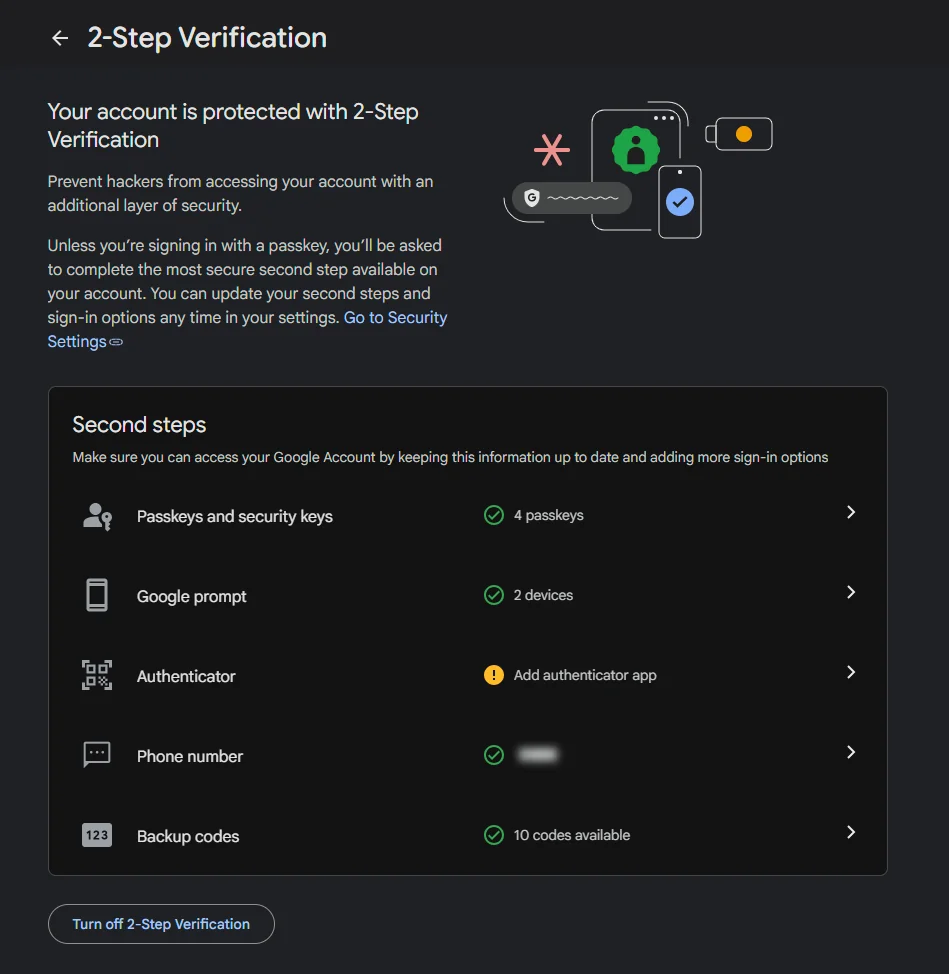Open the Authenticator row chevron
949x974 pixels.
click(x=851, y=672)
